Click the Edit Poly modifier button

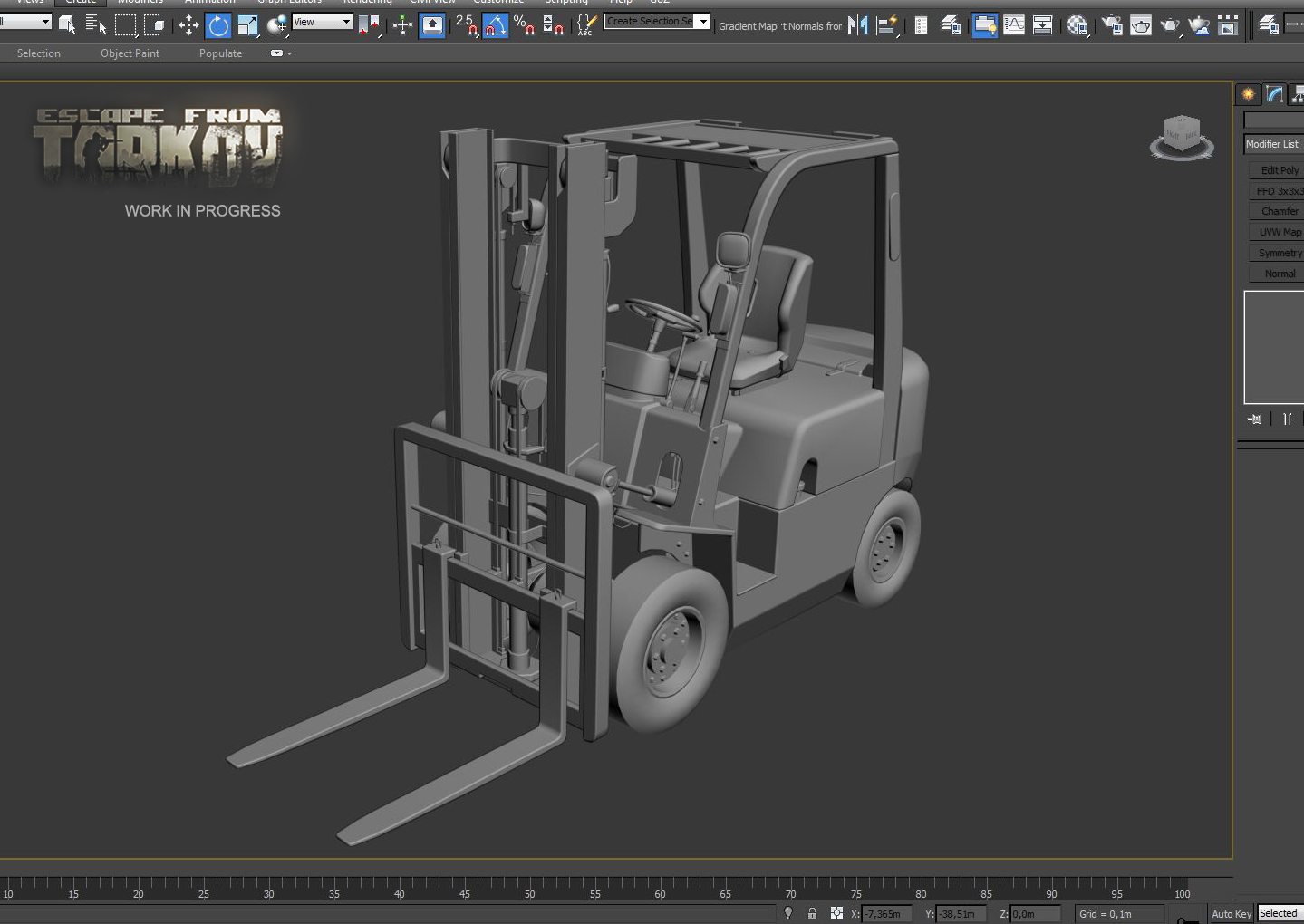pos(1279,170)
